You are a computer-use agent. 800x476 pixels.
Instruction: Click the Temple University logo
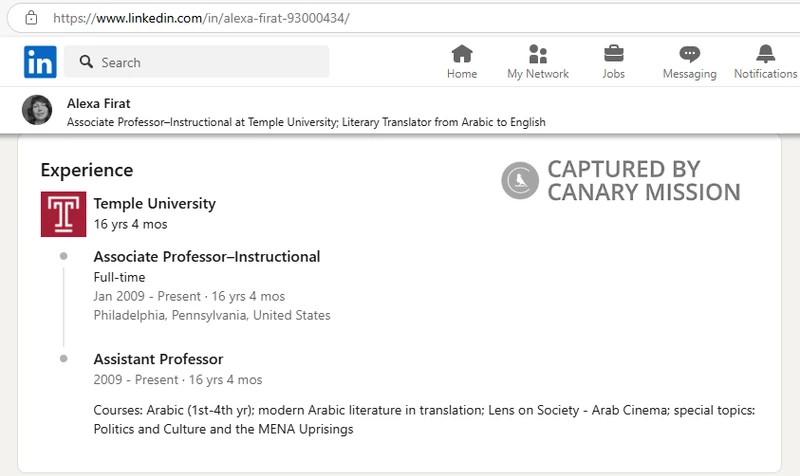point(63,214)
